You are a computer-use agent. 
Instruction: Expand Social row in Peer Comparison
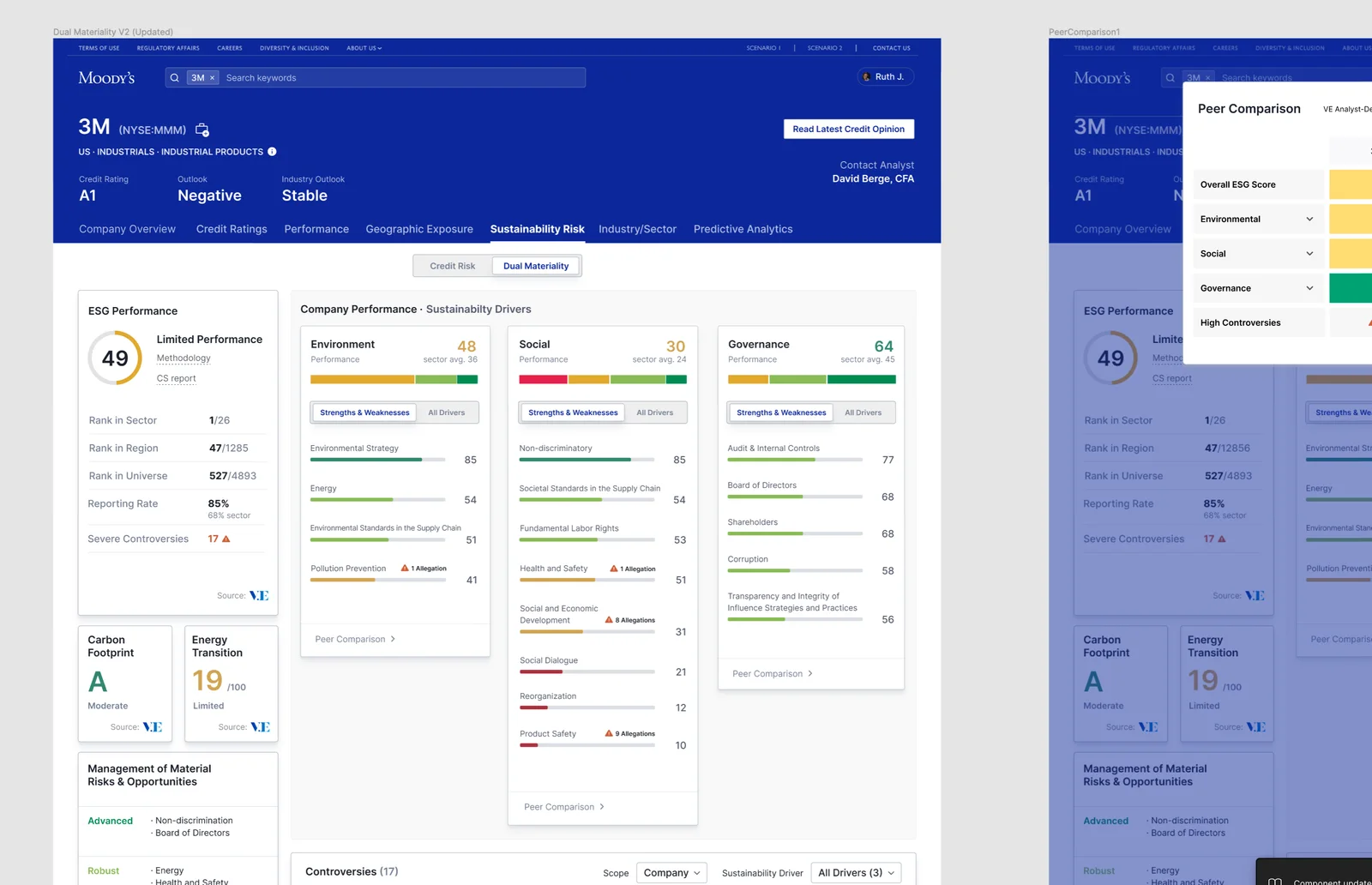pos(1309,254)
